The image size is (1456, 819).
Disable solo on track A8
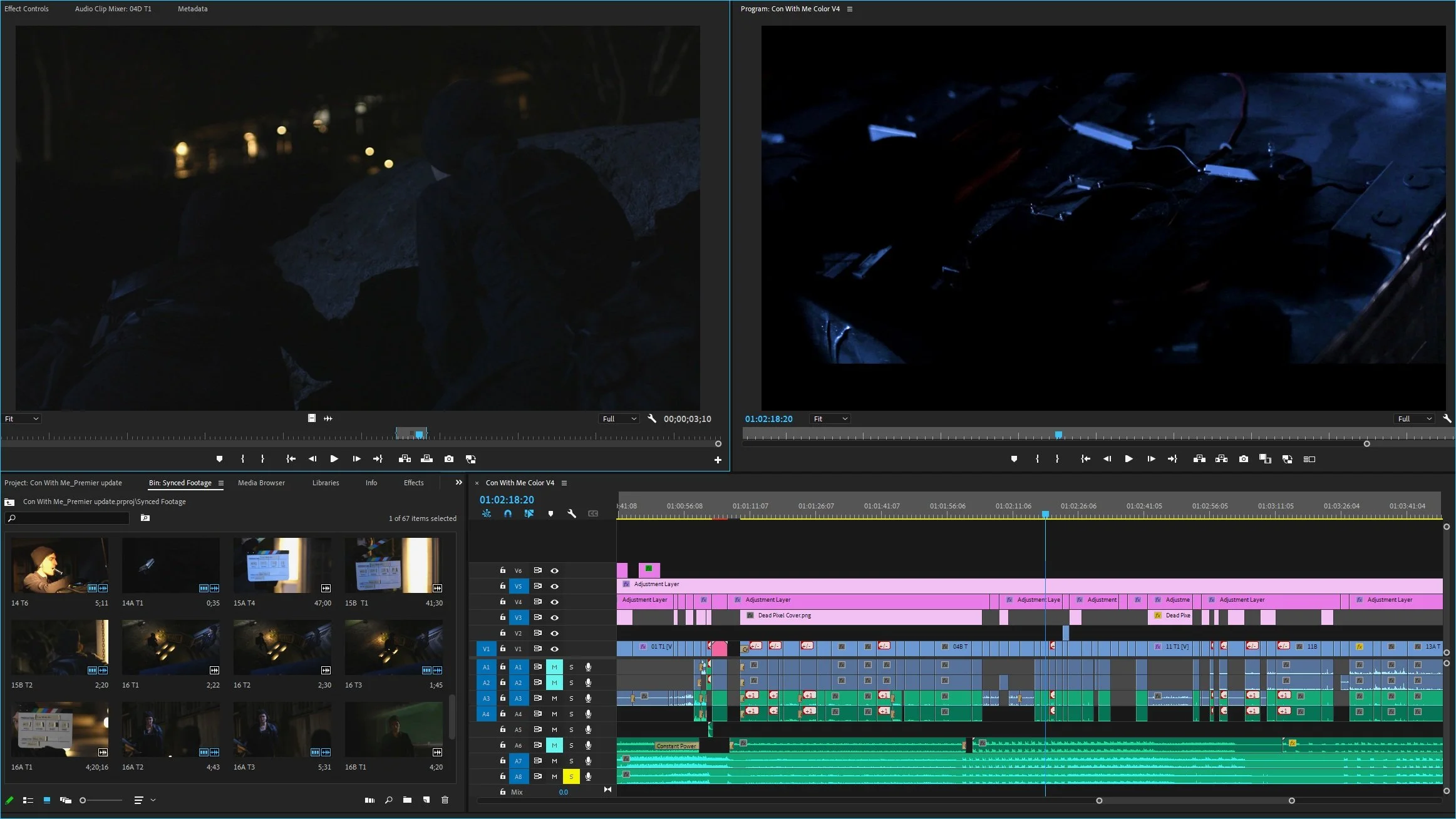pyautogui.click(x=571, y=776)
